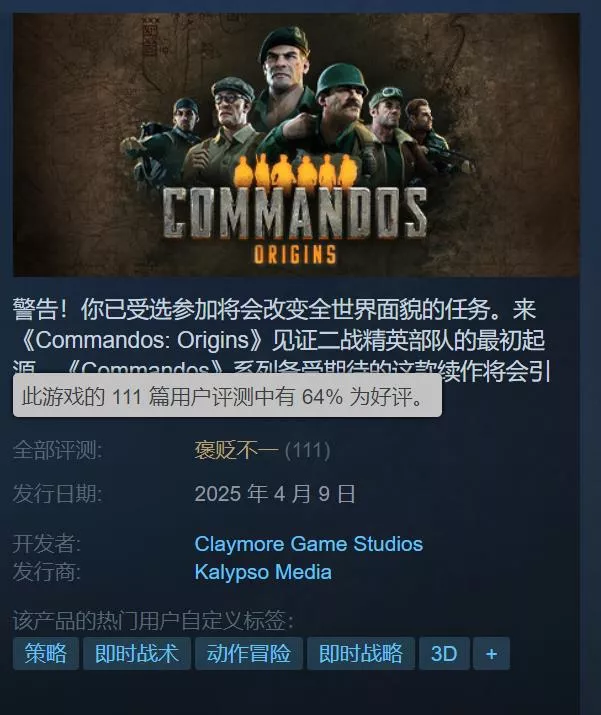Click the (111) review count
The width and height of the screenshot is (601, 715).
308,451
